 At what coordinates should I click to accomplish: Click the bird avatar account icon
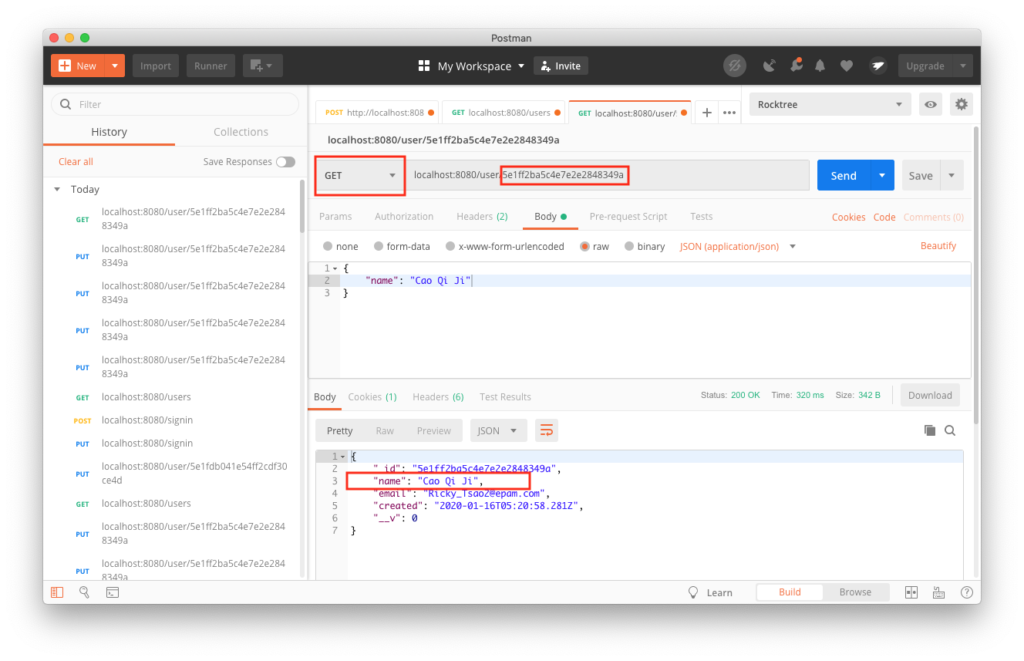[878, 66]
